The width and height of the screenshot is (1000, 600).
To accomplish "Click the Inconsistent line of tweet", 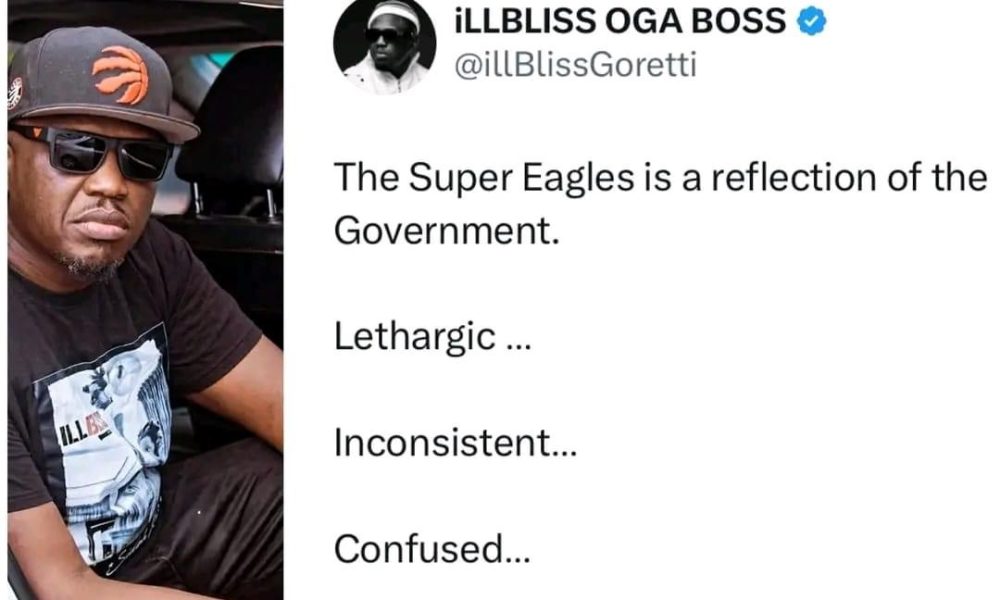I will pyautogui.click(x=455, y=443).
